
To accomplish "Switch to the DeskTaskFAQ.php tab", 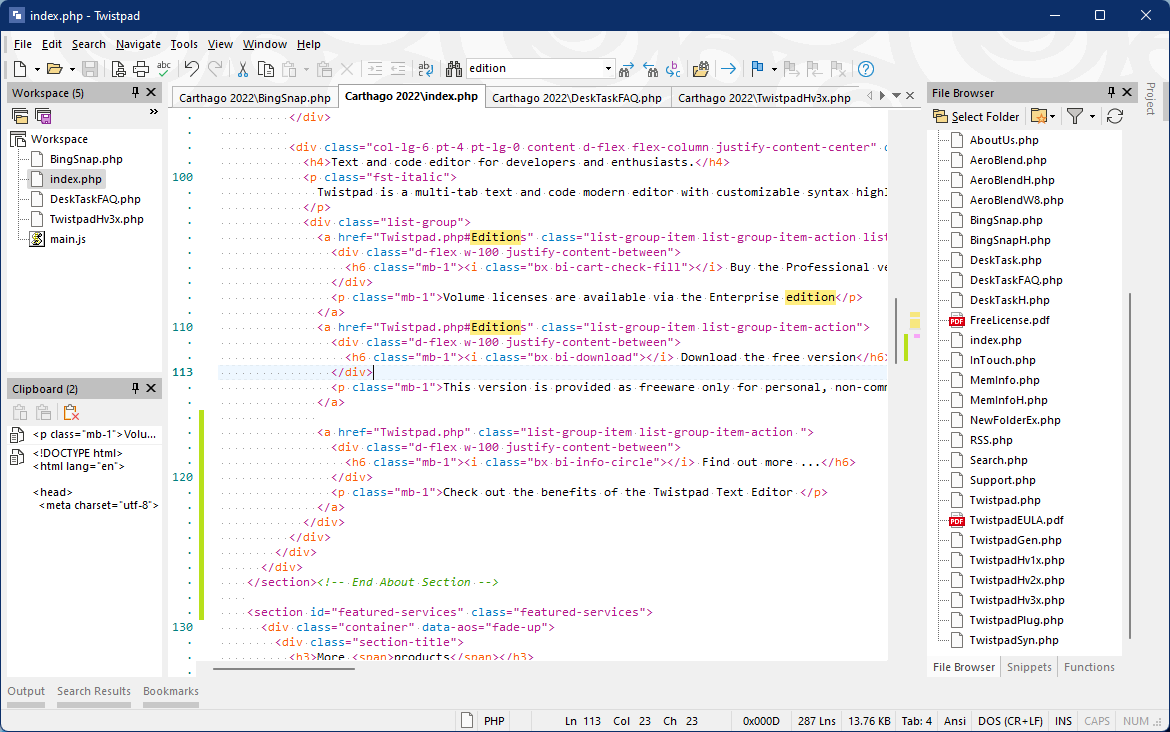I will [x=576, y=98].
